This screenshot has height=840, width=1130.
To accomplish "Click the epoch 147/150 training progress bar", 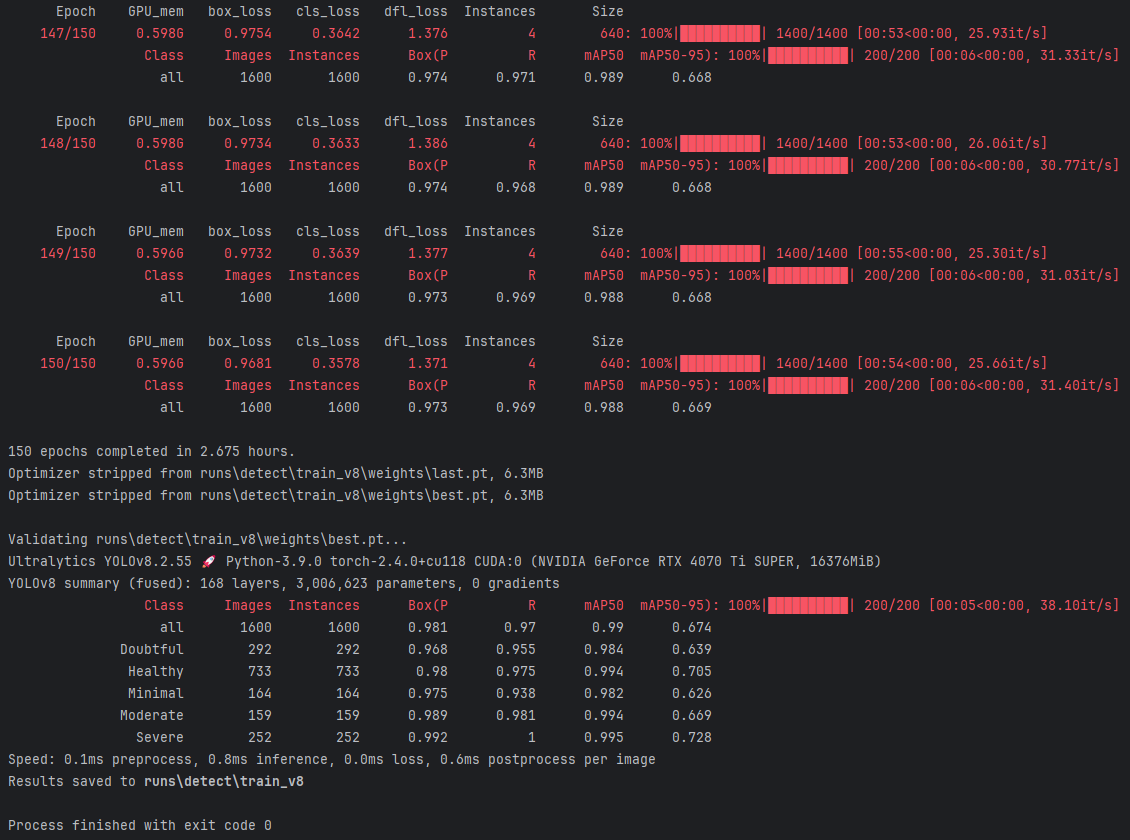I will (x=719, y=33).
